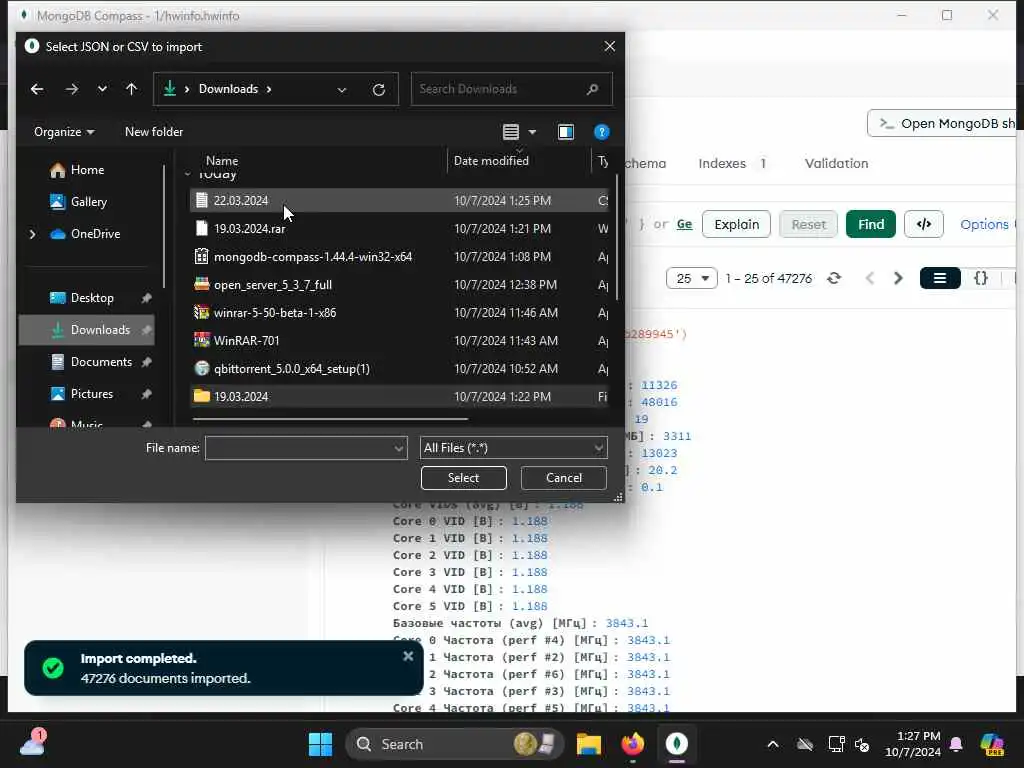Image resolution: width=1024 pixels, height=768 pixels.
Task: Switch to list document view
Action: 940,279
